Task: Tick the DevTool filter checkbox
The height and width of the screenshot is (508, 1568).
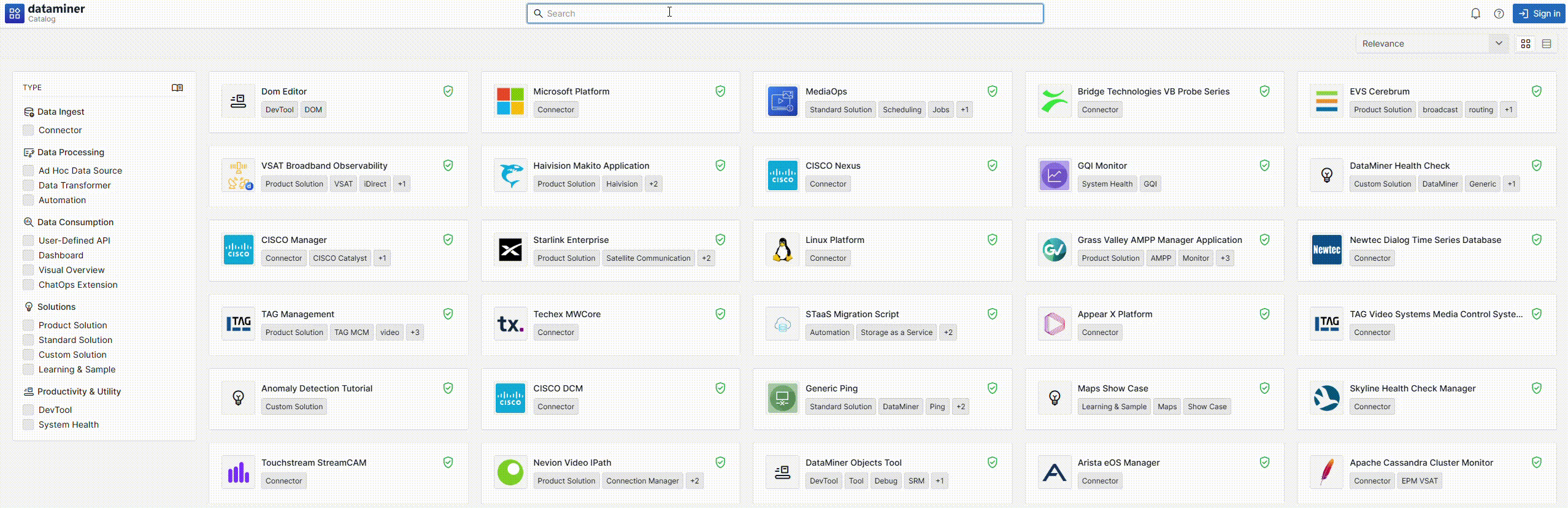Action: pos(28,410)
